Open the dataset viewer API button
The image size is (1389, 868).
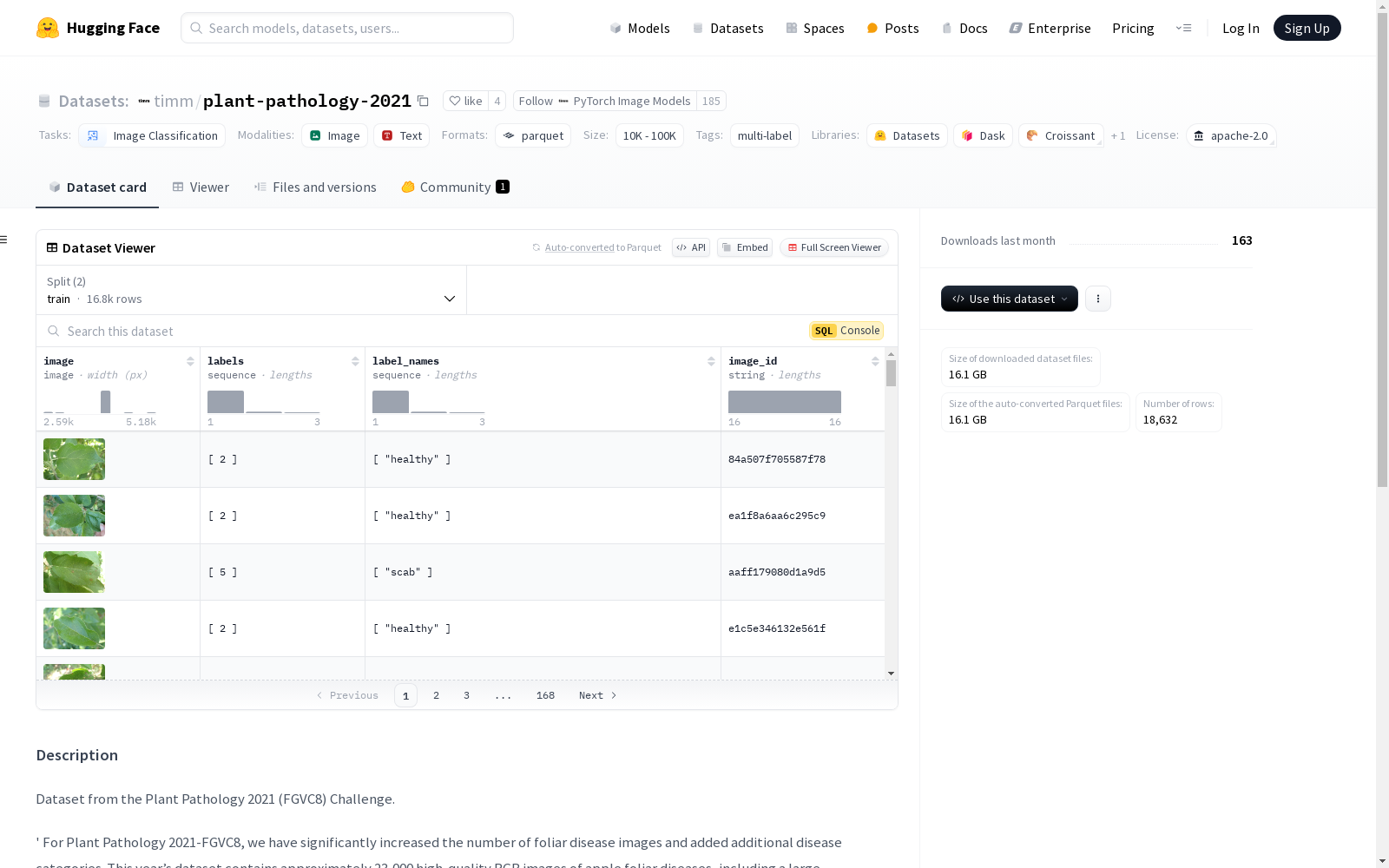pyautogui.click(x=691, y=247)
